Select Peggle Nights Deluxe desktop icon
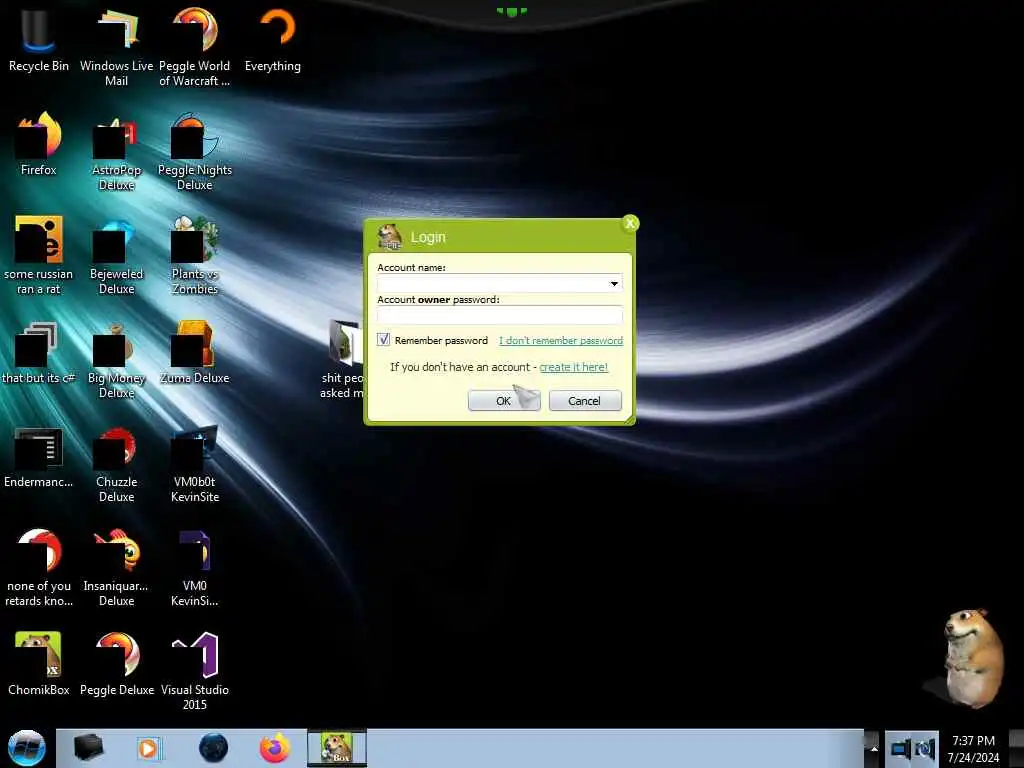The height and width of the screenshot is (768, 1024). [195, 152]
